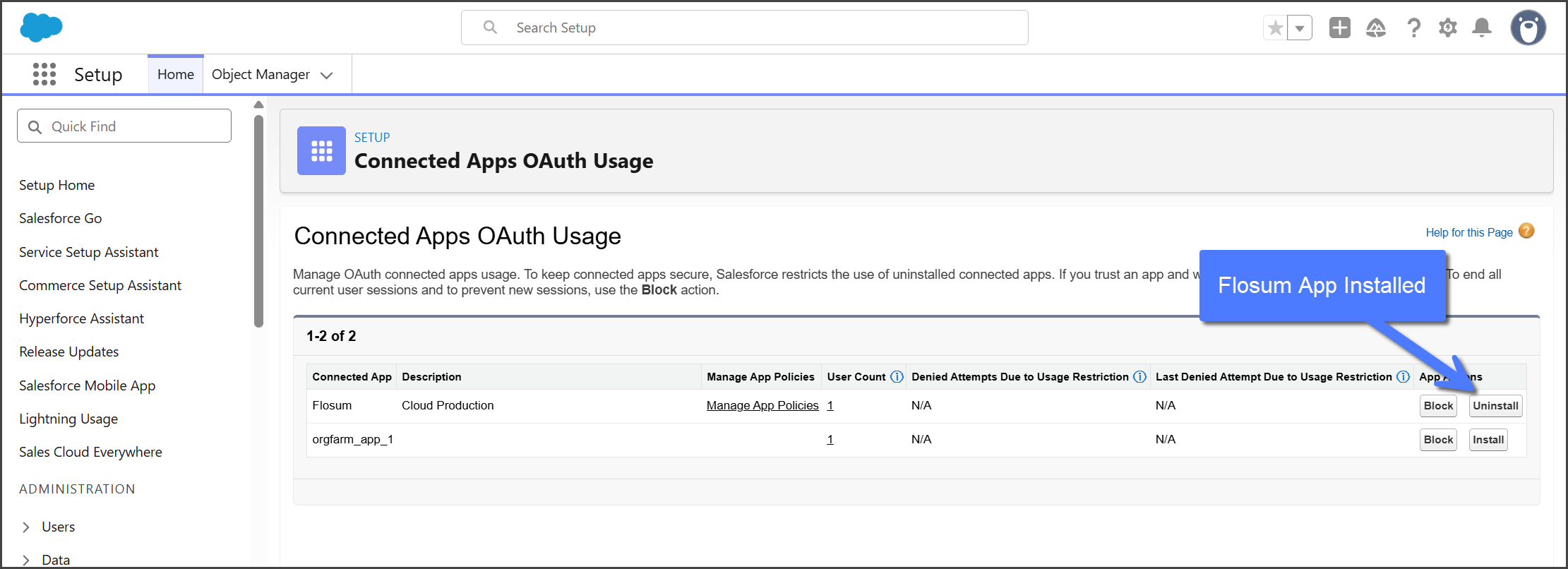
Task: Open the user profile avatar
Action: point(1528,28)
